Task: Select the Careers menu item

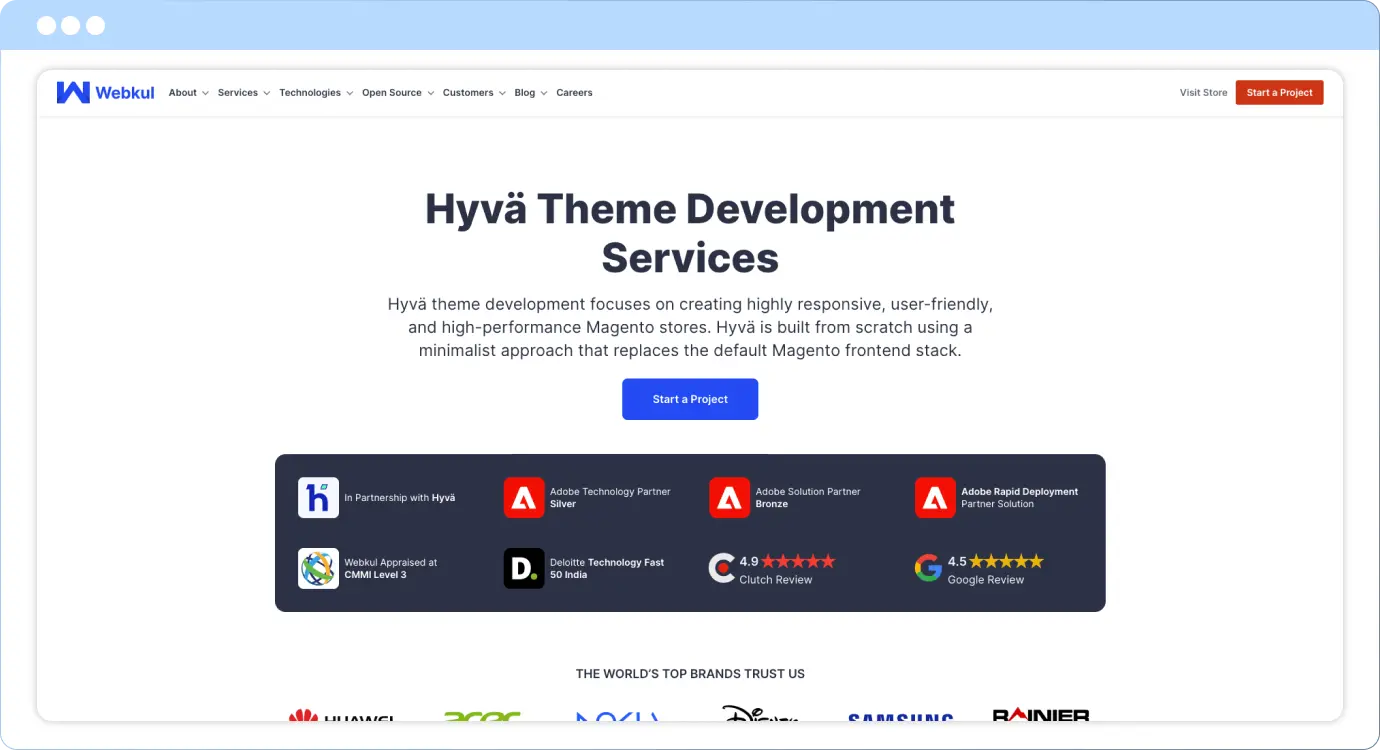Action: [x=574, y=92]
